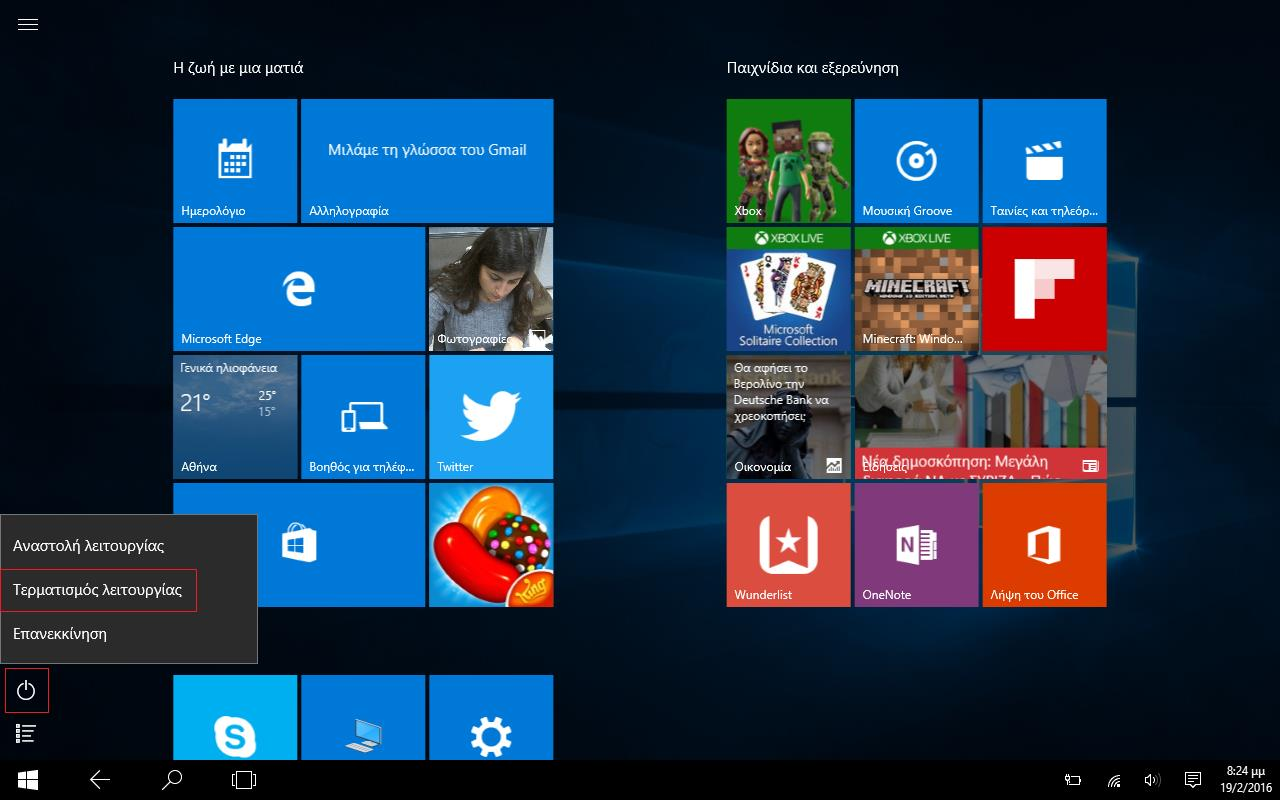Click the group title Η ζωή με μια ματιά

[238, 68]
